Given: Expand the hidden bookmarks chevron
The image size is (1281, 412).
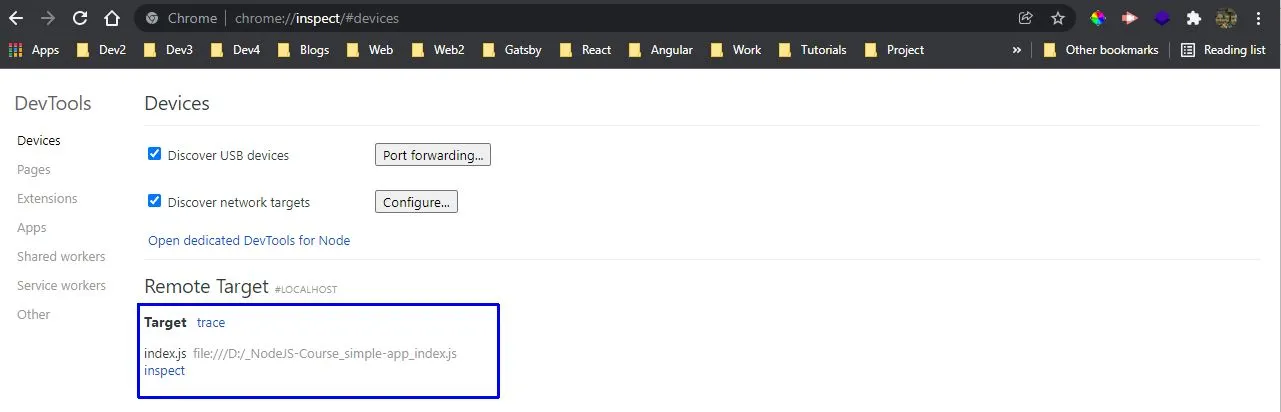Looking at the screenshot, I should tap(1017, 50).
